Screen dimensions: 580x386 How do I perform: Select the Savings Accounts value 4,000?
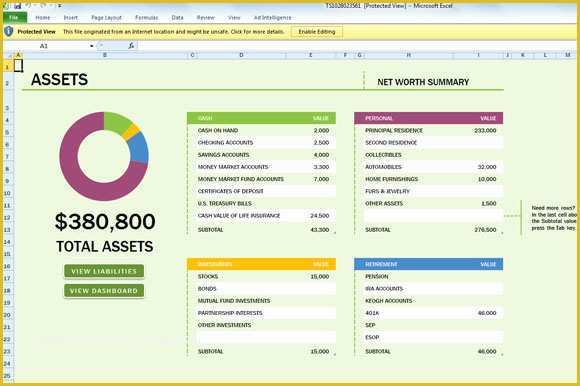coord(321,155)
